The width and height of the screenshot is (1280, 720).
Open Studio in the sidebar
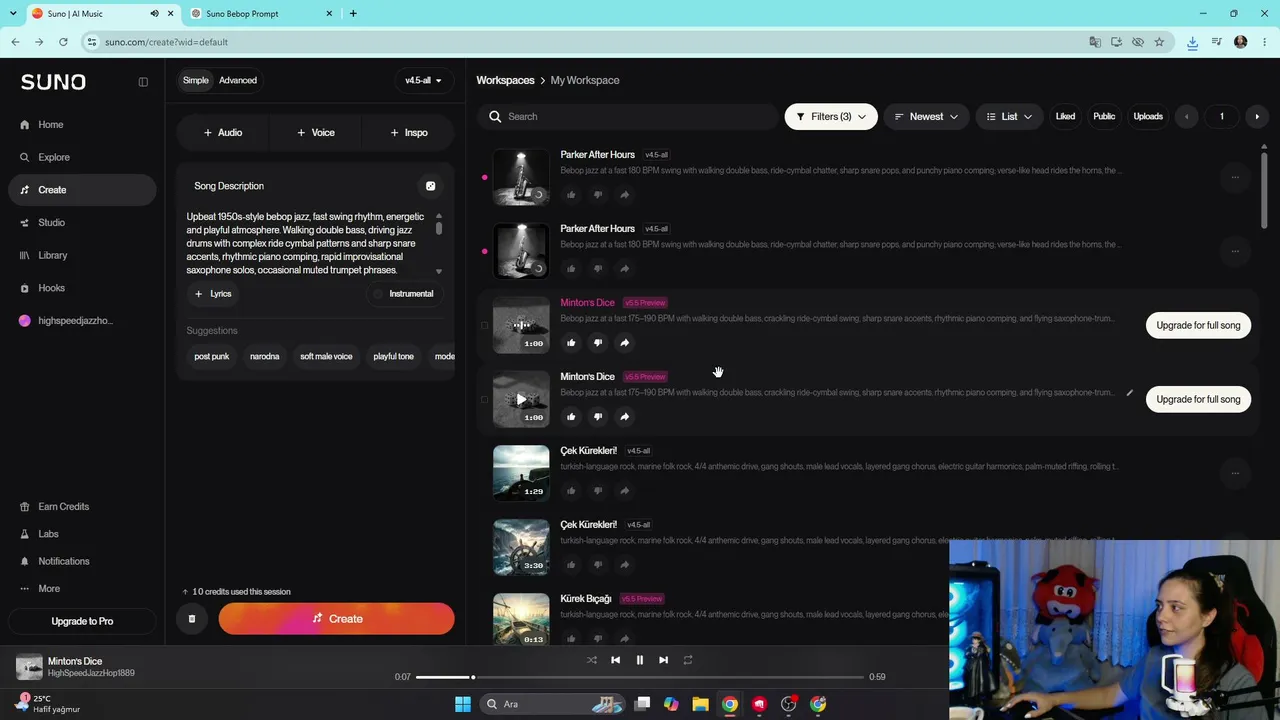point(52,223)
